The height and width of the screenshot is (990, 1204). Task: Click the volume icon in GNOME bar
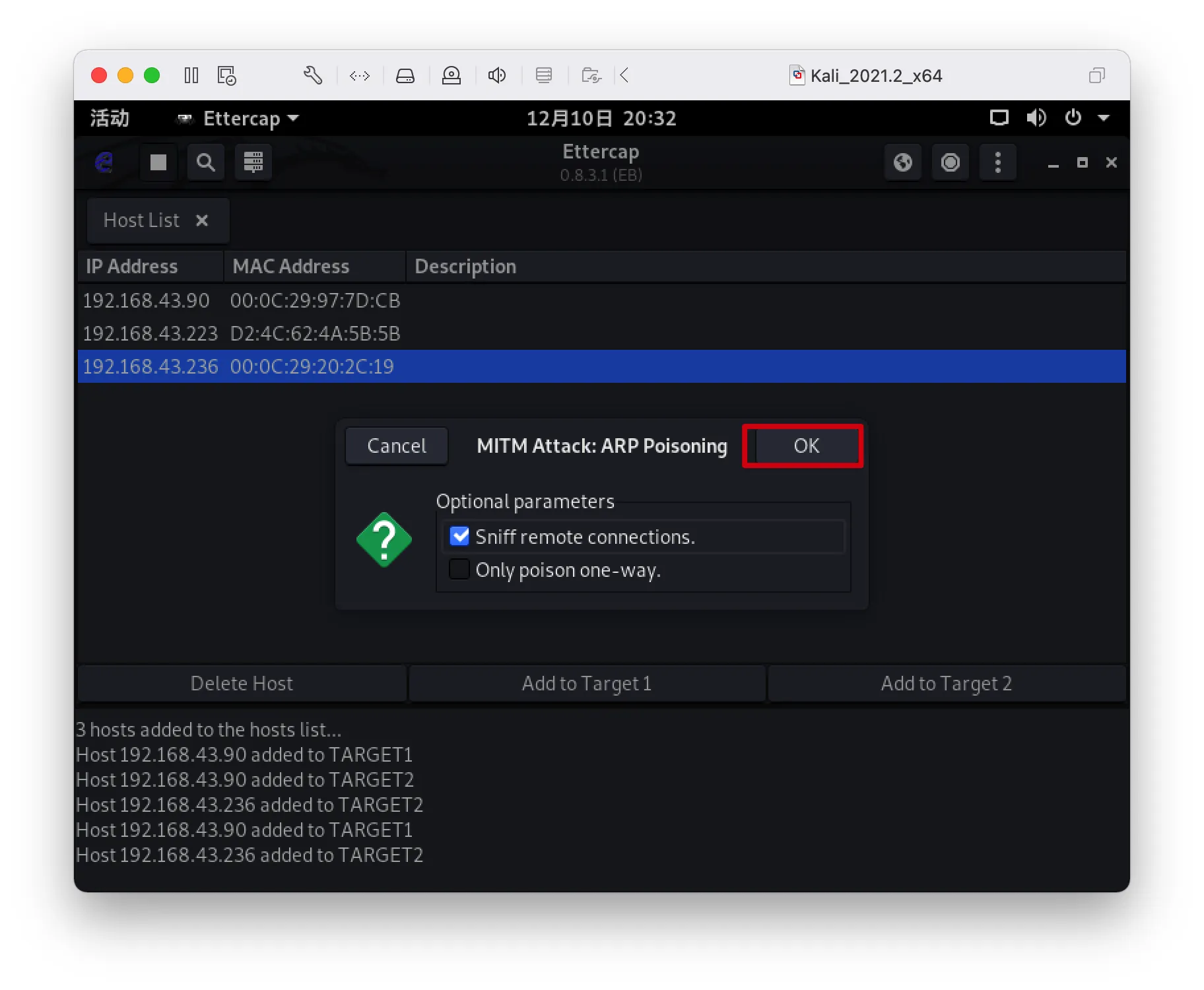(x=1036, y=118)
